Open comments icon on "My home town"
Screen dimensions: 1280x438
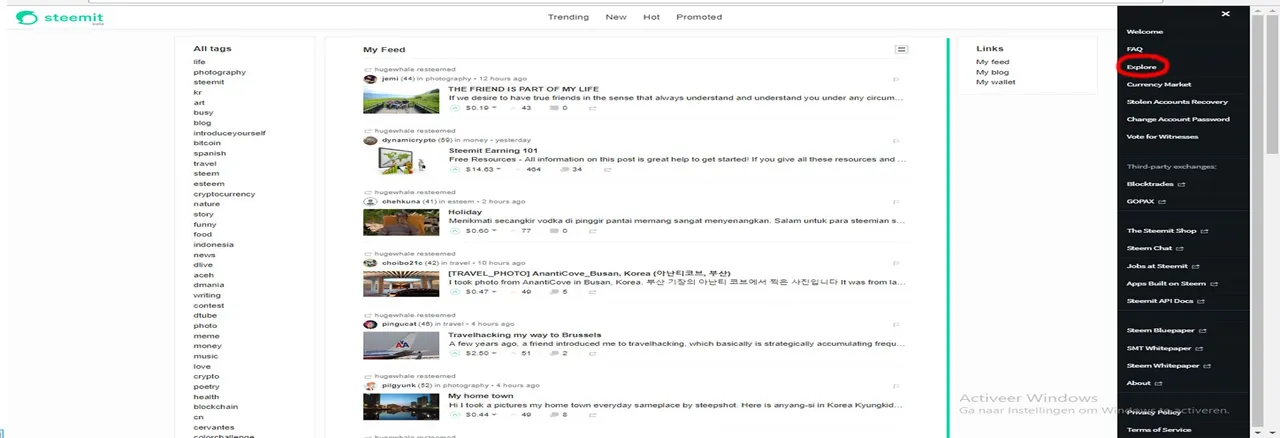(555, 414)
